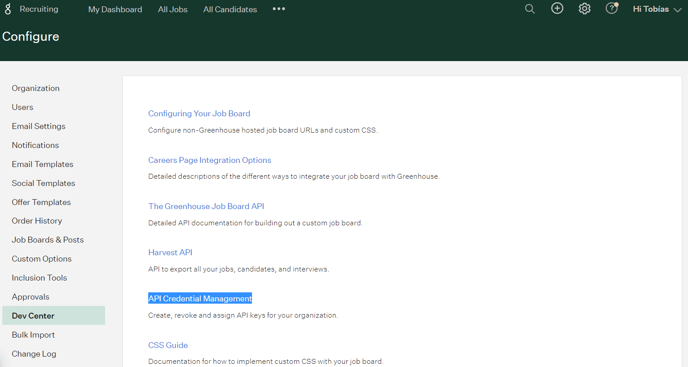Open Careers Page Integration Options link

[210, 160]
